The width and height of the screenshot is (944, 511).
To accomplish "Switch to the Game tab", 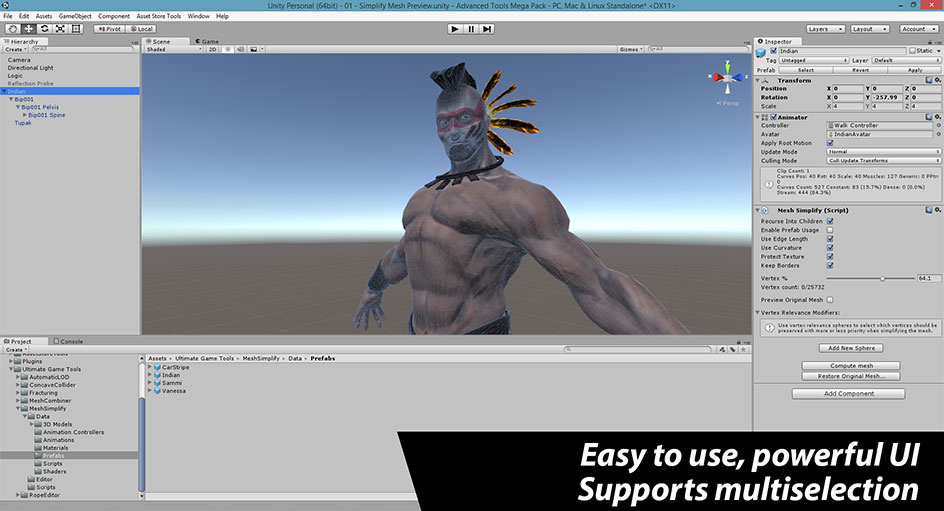I will (206, 42).
